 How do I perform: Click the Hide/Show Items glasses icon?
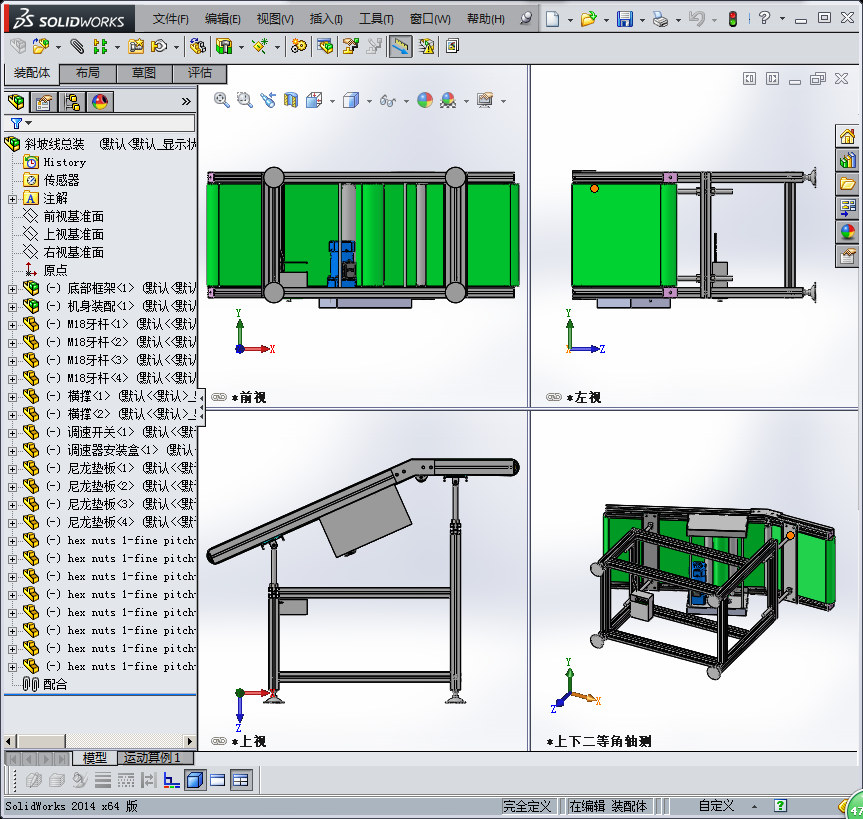pos(388,100)
